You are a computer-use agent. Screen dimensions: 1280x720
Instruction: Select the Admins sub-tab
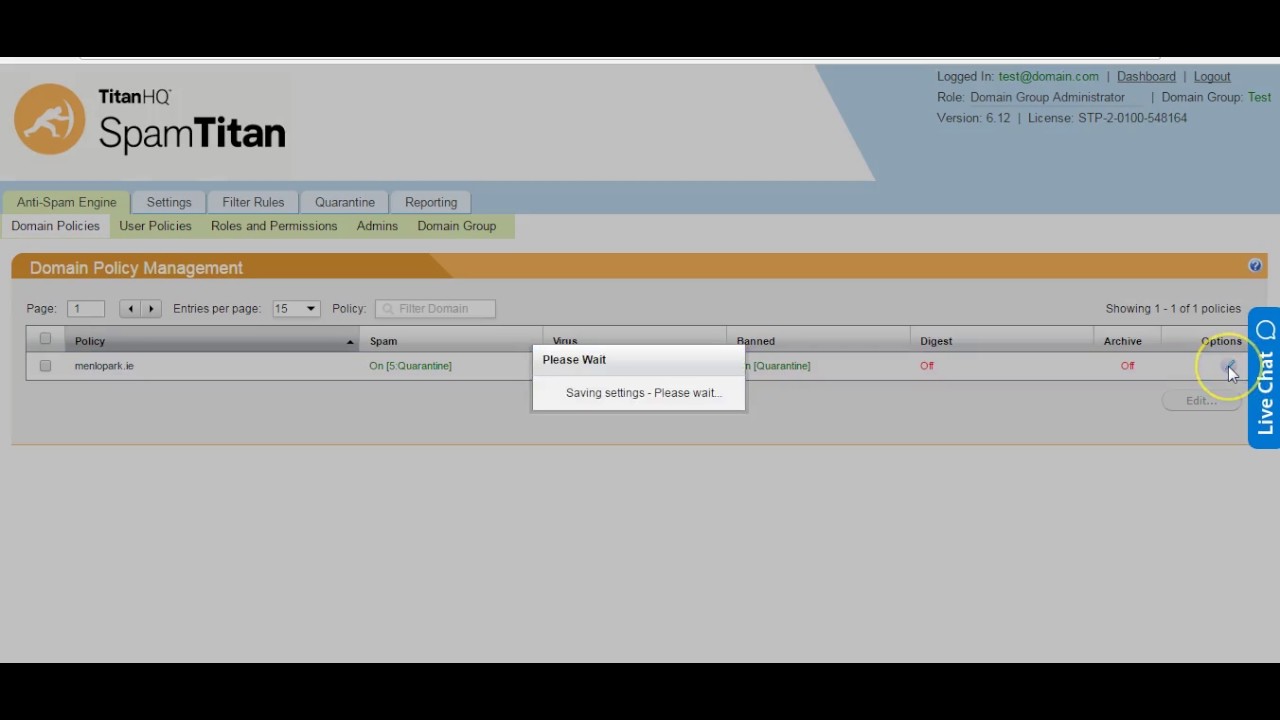coord(377,226)
